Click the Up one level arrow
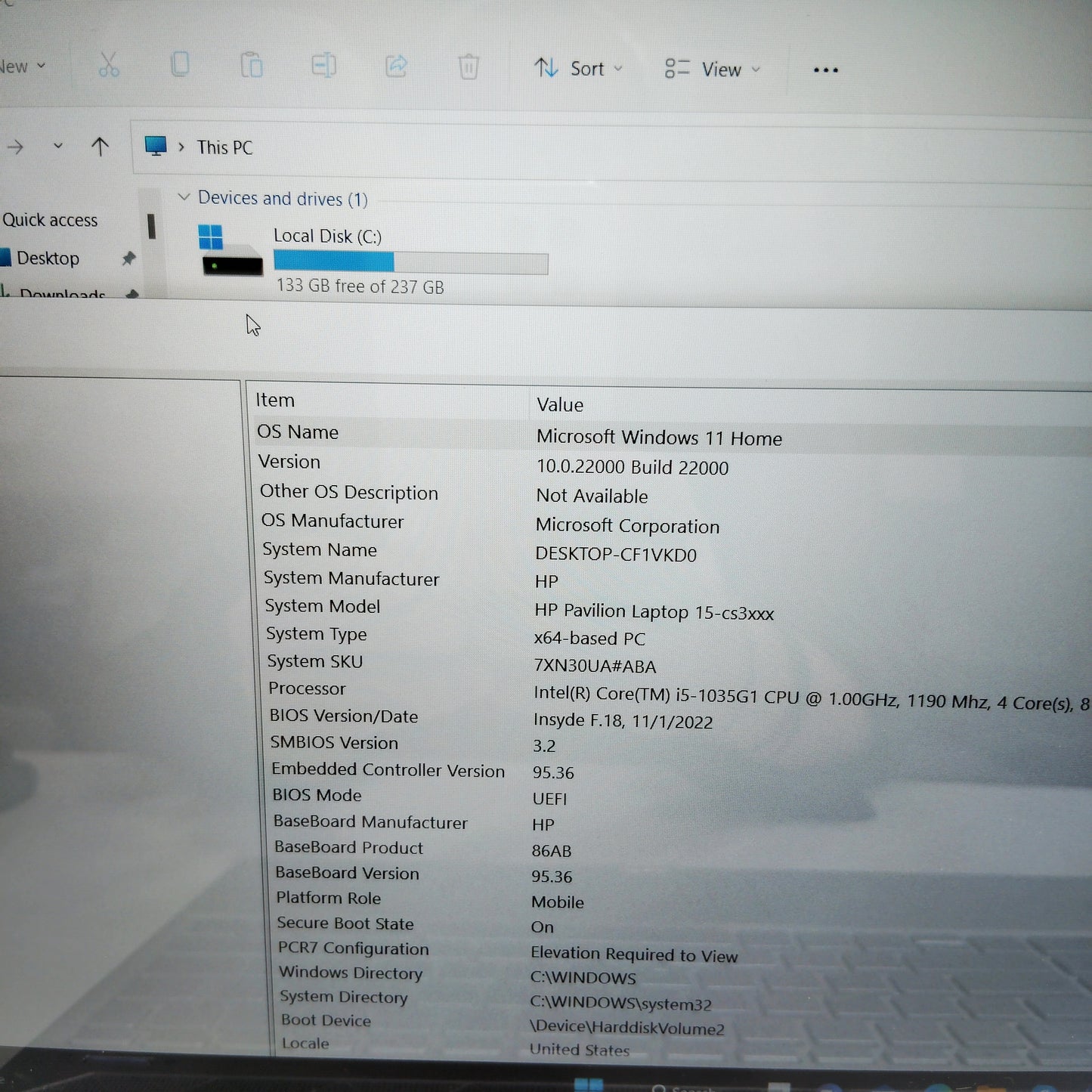Screen dimensions: 1092x1092 (x=100, y=147)
